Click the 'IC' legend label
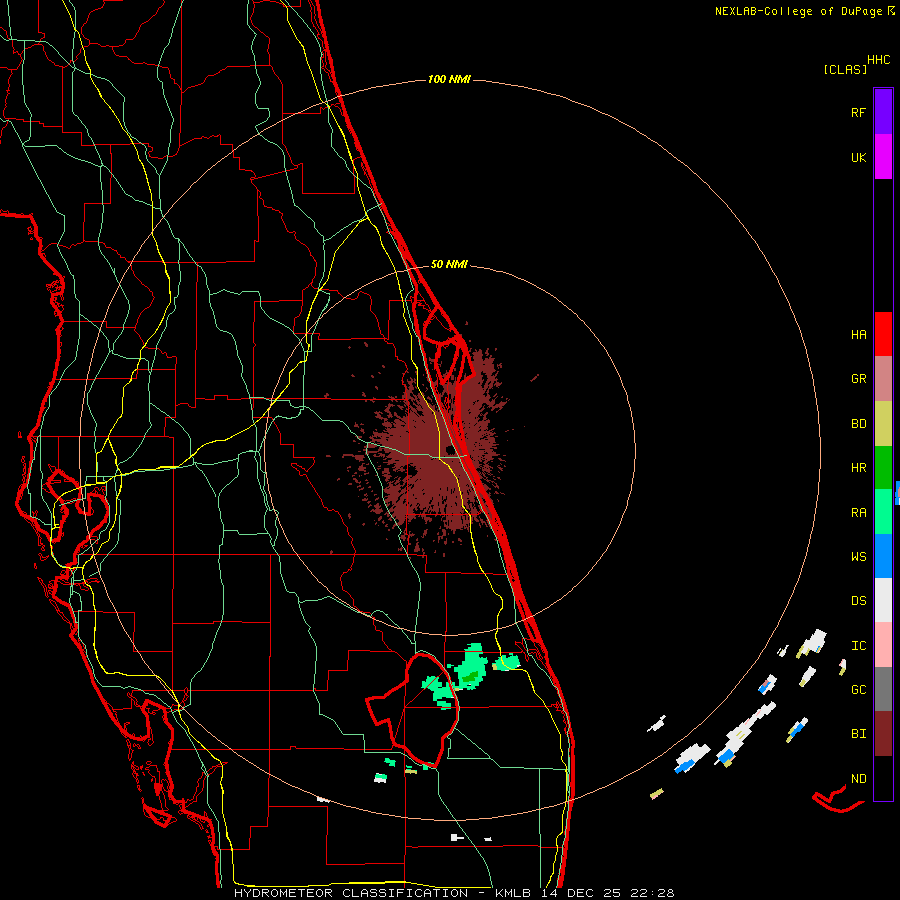 (x=858, y=646)
